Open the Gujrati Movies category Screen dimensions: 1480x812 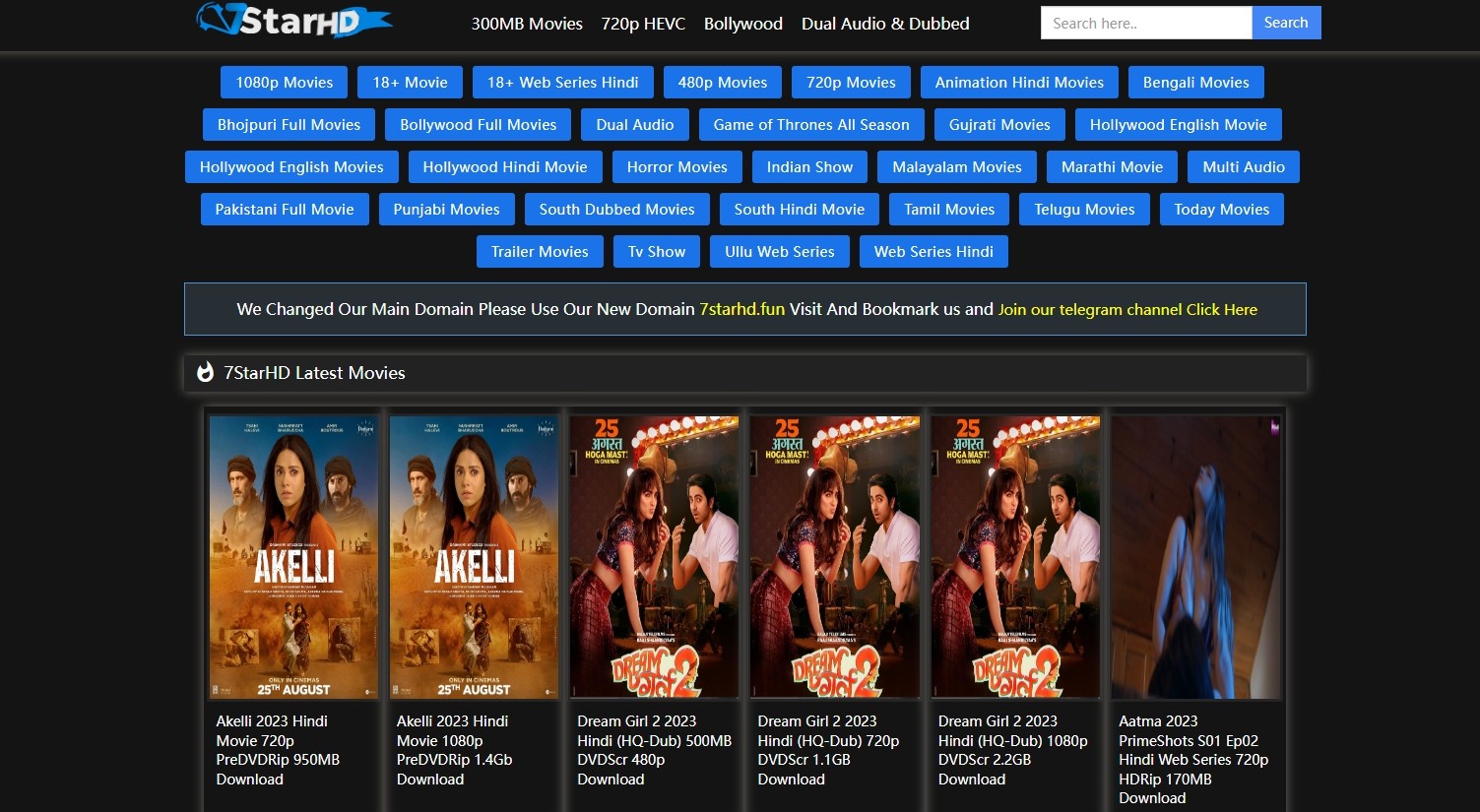pyautogui.click(x=999, y=125)
